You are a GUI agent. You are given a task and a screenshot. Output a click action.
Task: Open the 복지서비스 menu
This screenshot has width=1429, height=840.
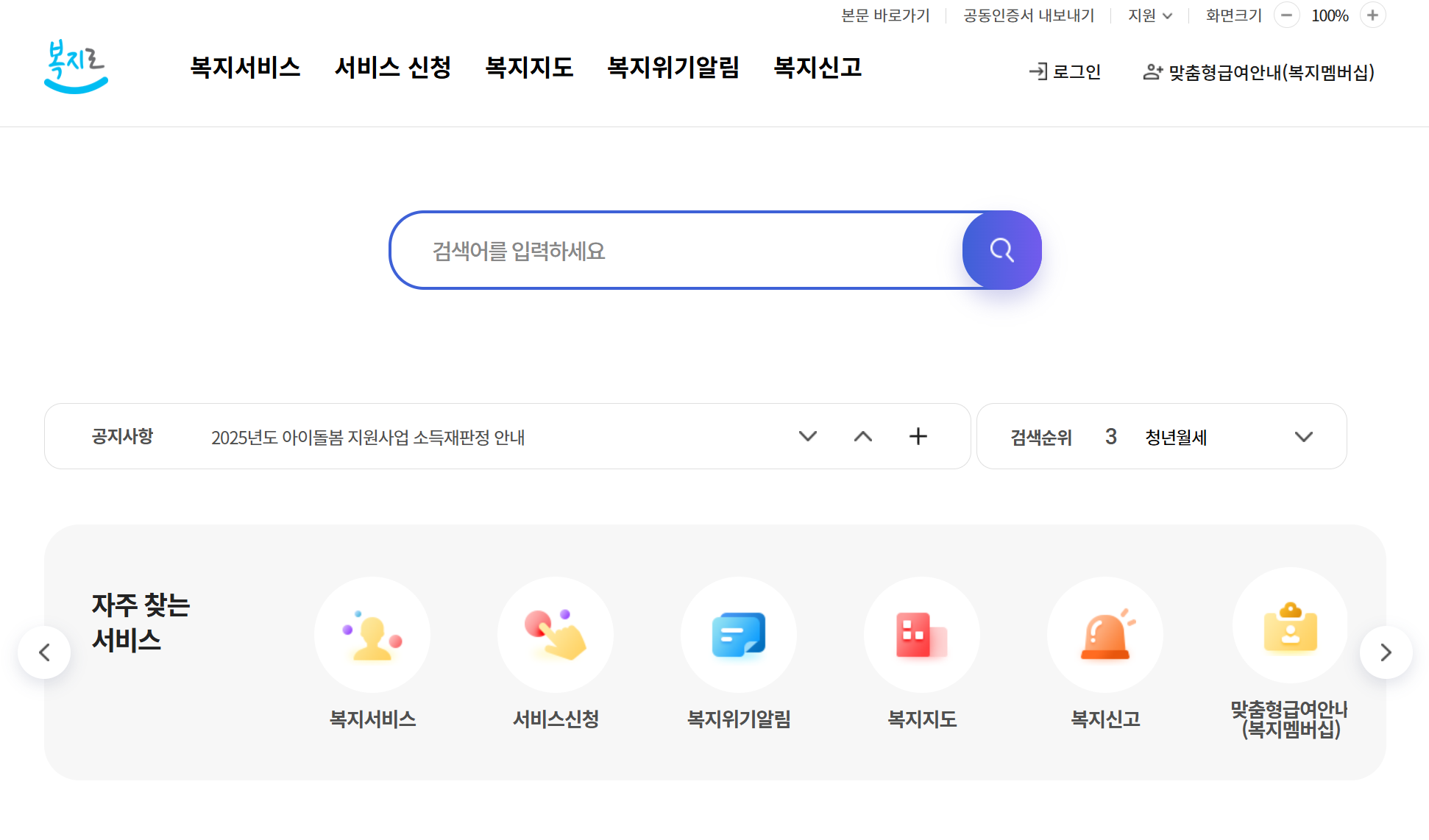(x=246, y=68)
